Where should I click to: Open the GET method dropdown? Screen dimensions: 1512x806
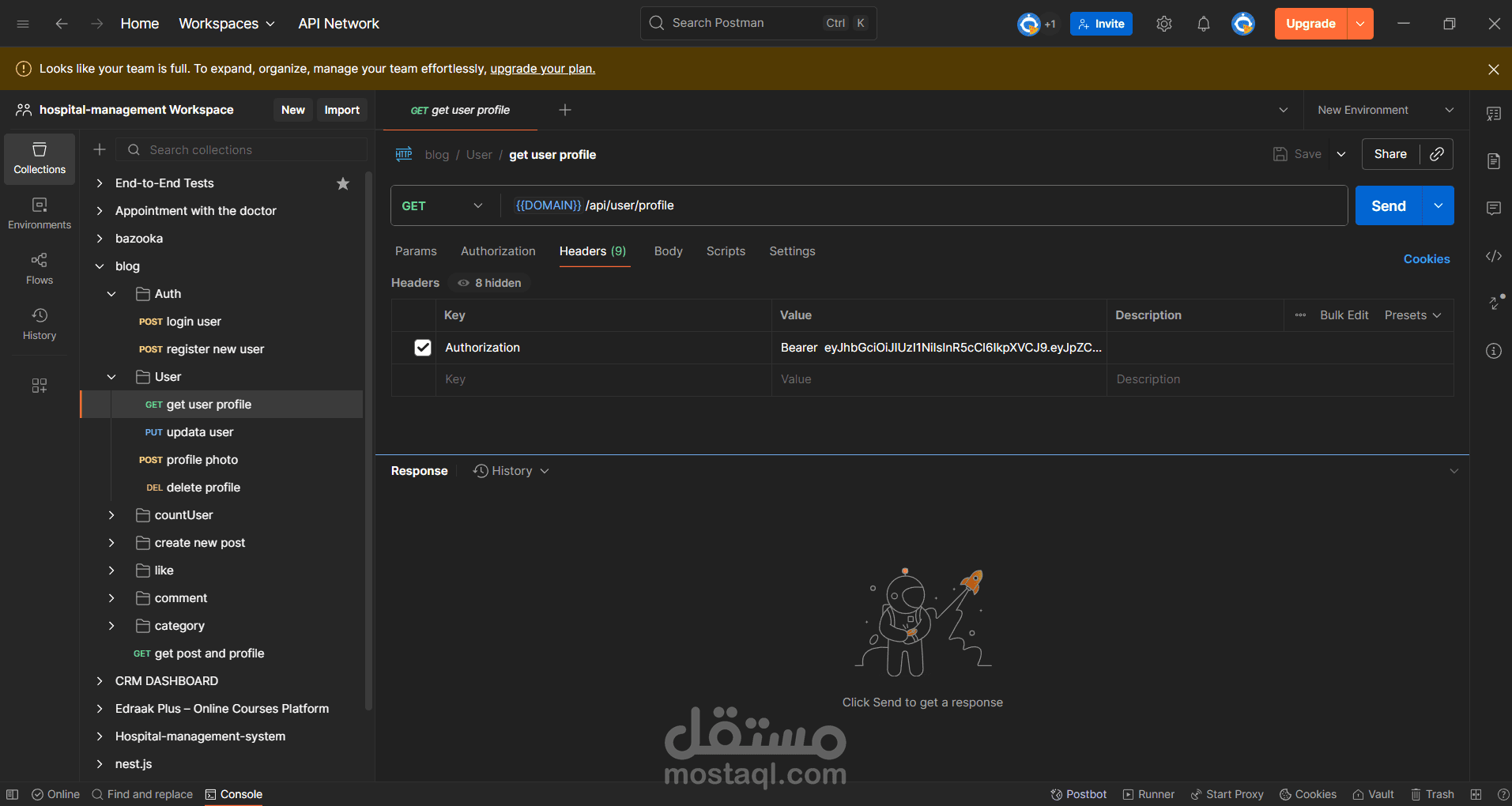point(443,205)
